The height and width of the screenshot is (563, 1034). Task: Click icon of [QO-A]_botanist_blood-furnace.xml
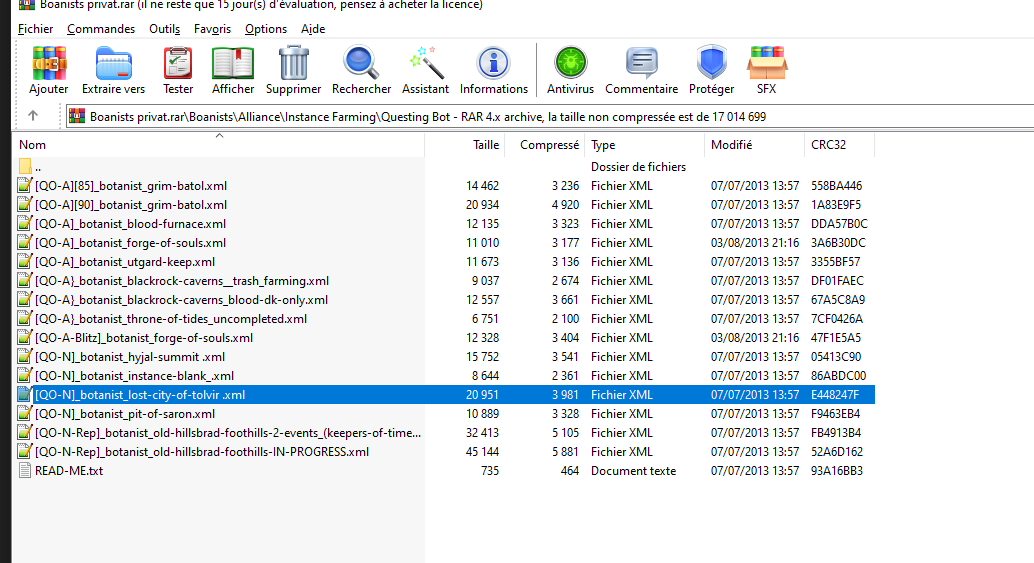[x=25, y=224]
